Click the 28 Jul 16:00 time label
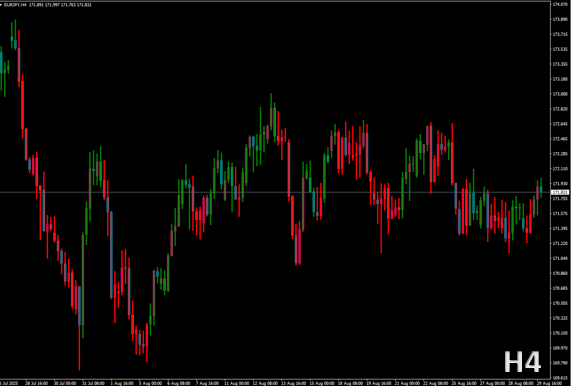This screenshot has width=571, height=386. point(36,383)
